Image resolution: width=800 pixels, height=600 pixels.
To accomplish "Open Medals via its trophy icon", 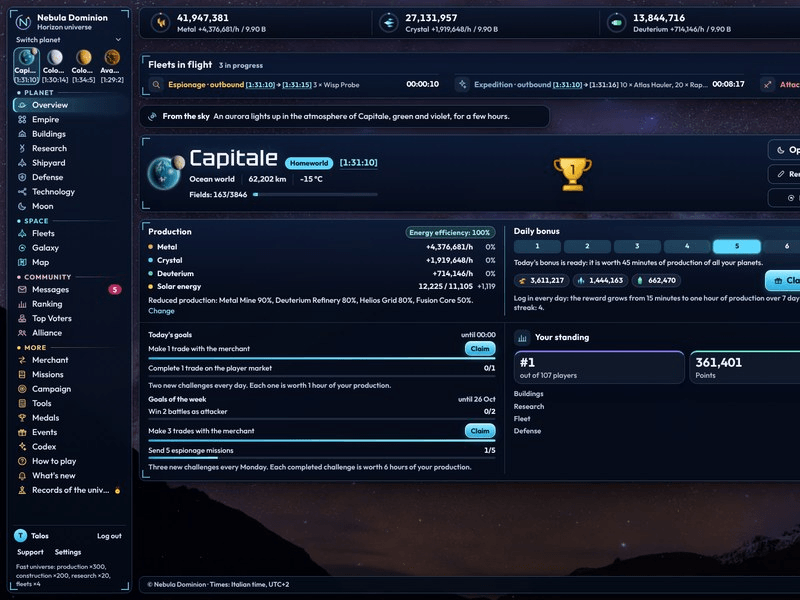I will (x=22, y=418).
